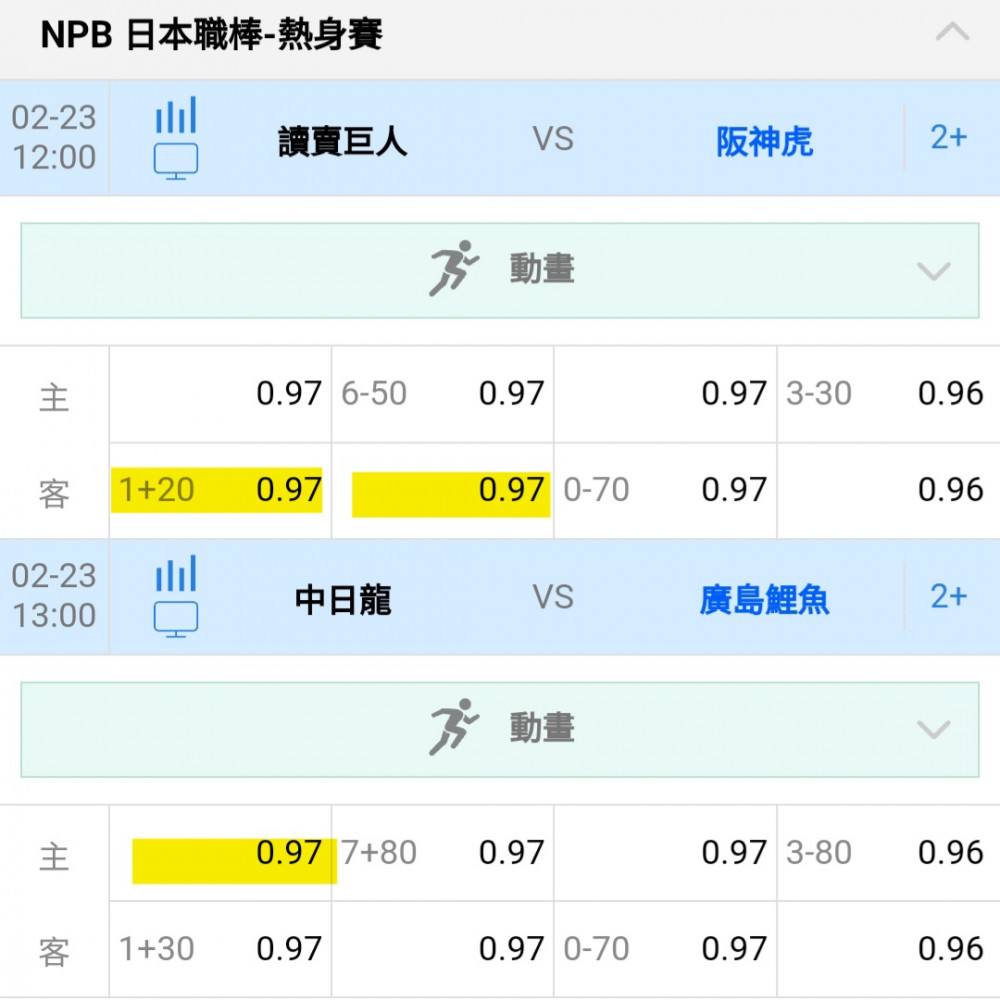Open statistics bars icon for 中日龍 match
1000x1000 pixels.
[176, 574]
